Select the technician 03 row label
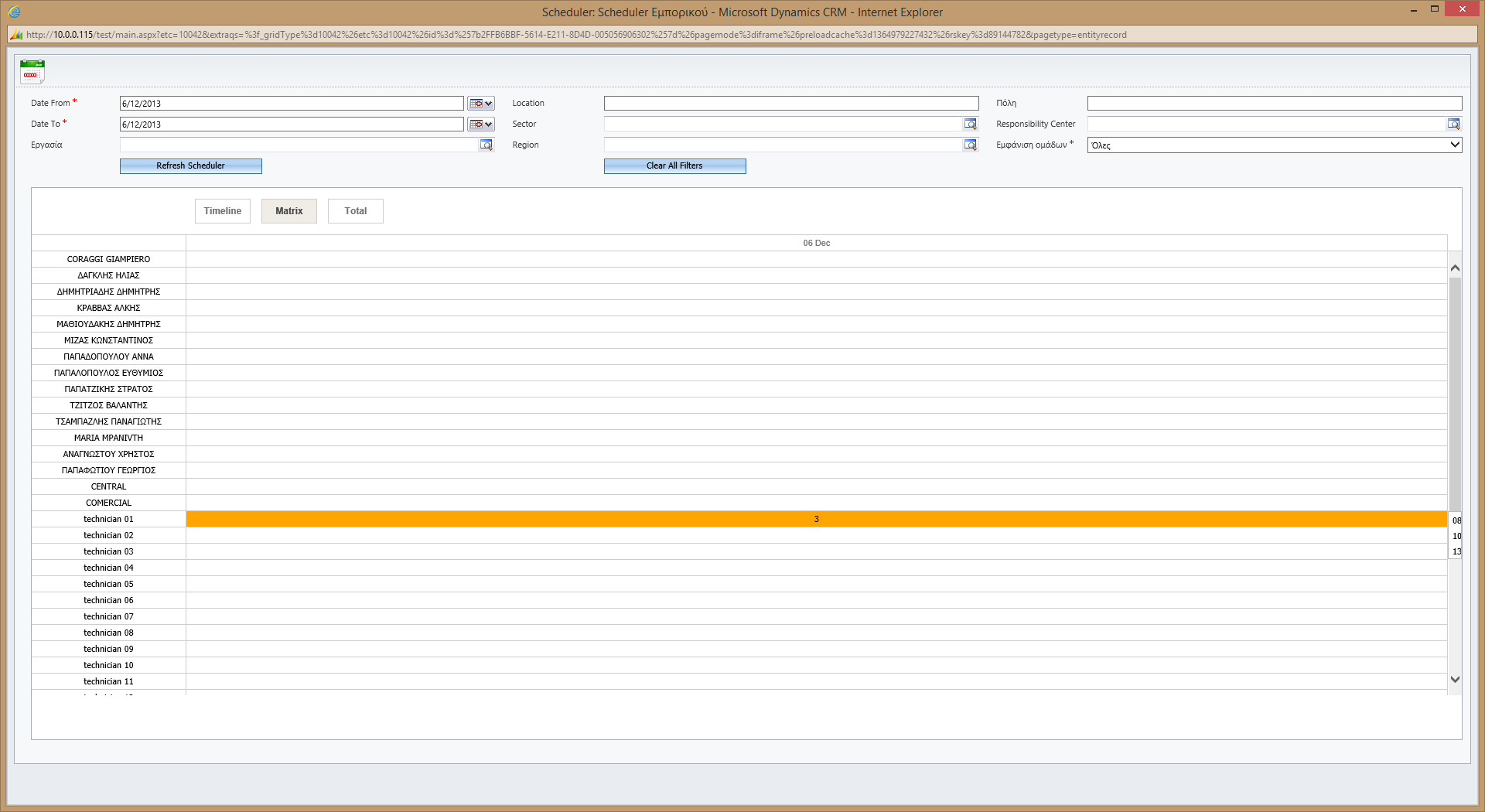This screenshot has width=1485, height=812. click(x=109, y=552)
